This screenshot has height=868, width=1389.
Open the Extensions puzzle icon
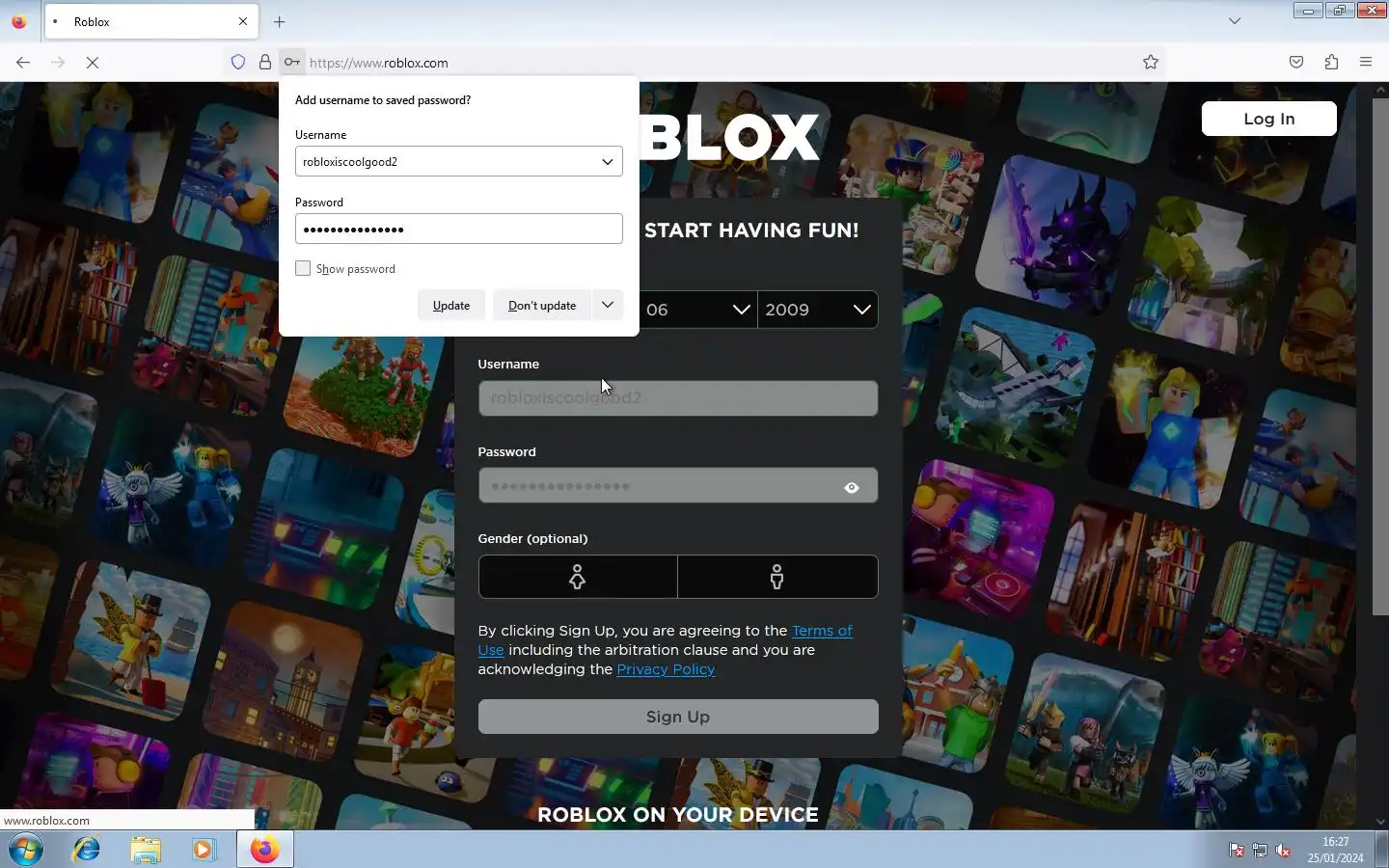pyautogui.click(x=1331, y=63)
